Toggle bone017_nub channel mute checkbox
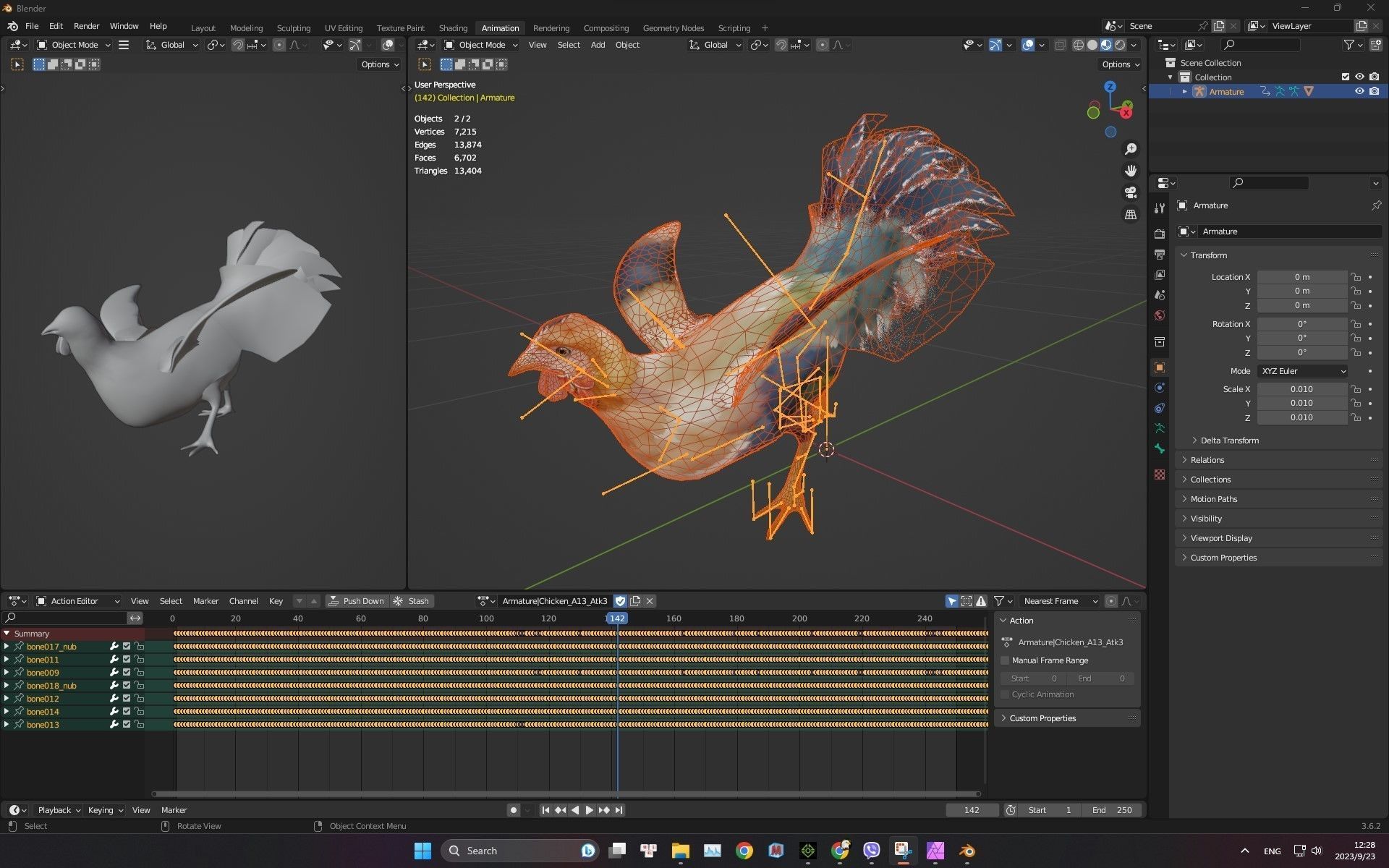This screenshot has width=1389, height=868. [127, 647]
